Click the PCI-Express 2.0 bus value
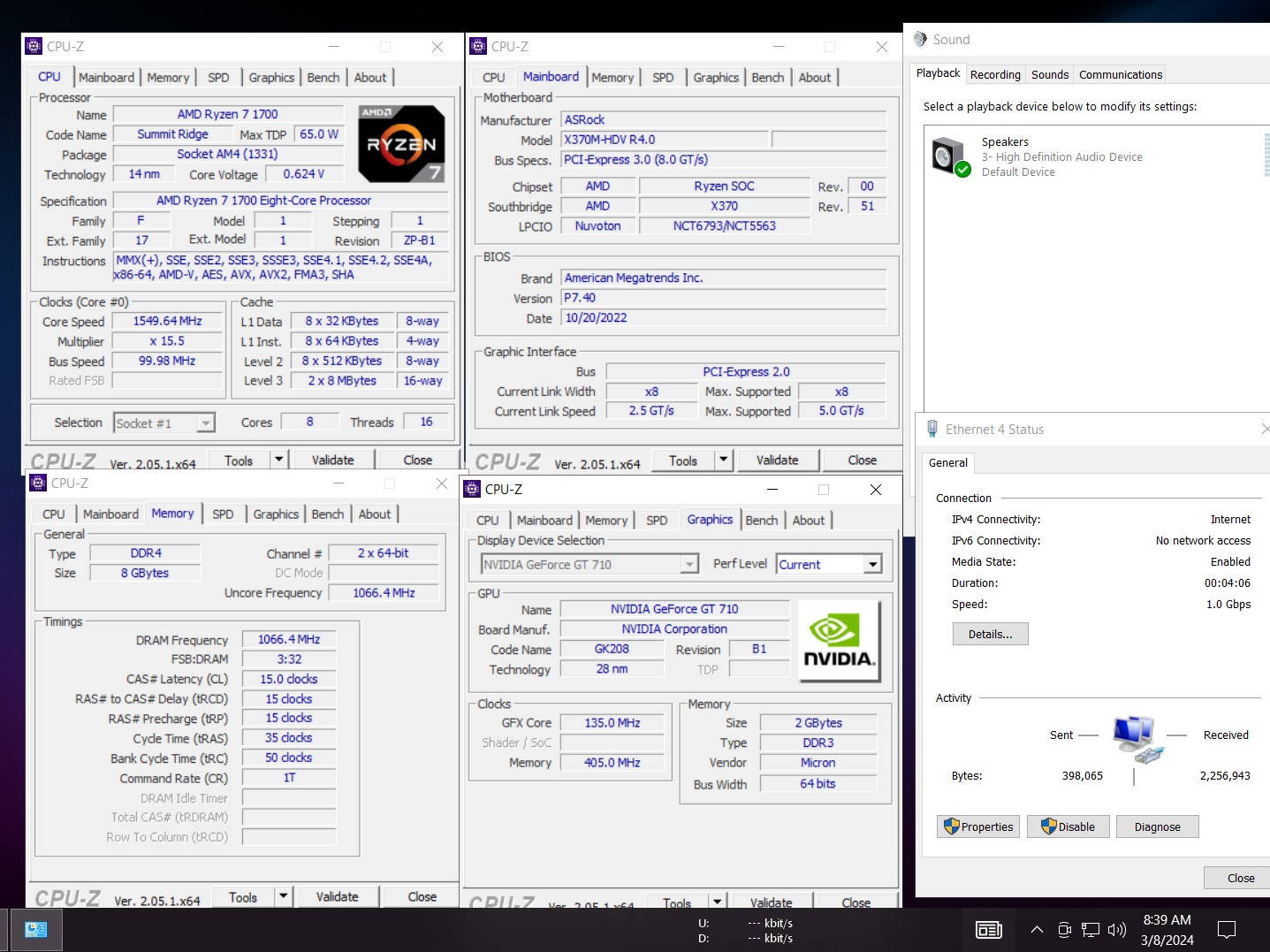Viewport: 1270px width, 952px height. pyautogui.click(x=747, y=372)
